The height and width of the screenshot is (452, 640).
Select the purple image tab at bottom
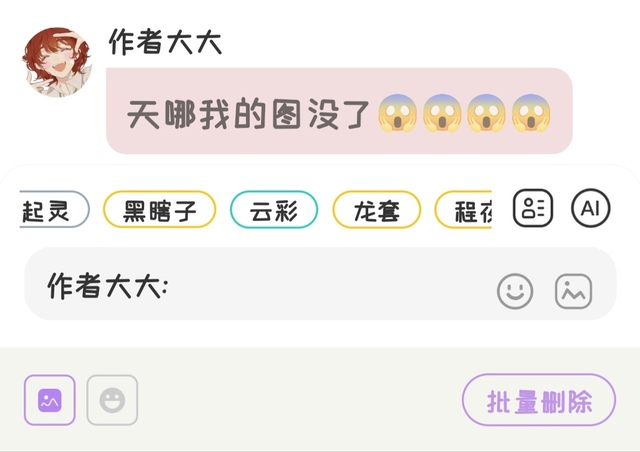click(x=50, y=400)
